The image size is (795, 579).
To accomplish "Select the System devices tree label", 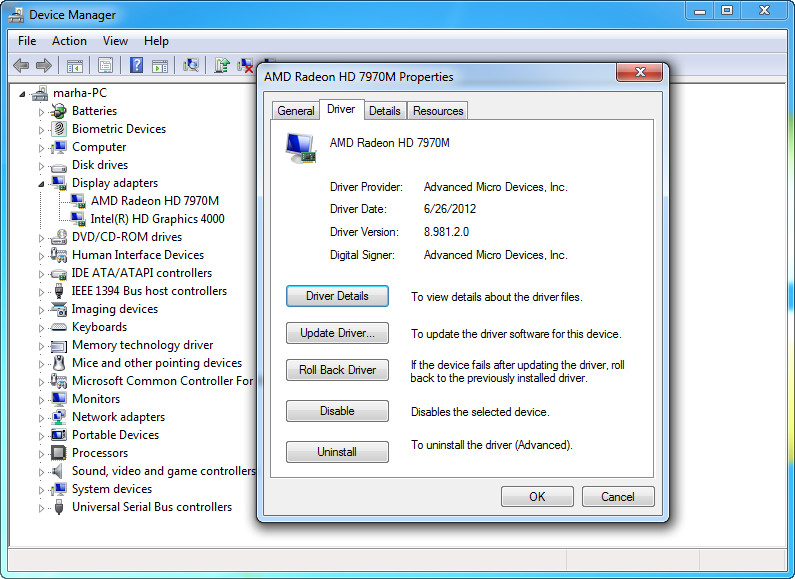I will tap(112, 489).
